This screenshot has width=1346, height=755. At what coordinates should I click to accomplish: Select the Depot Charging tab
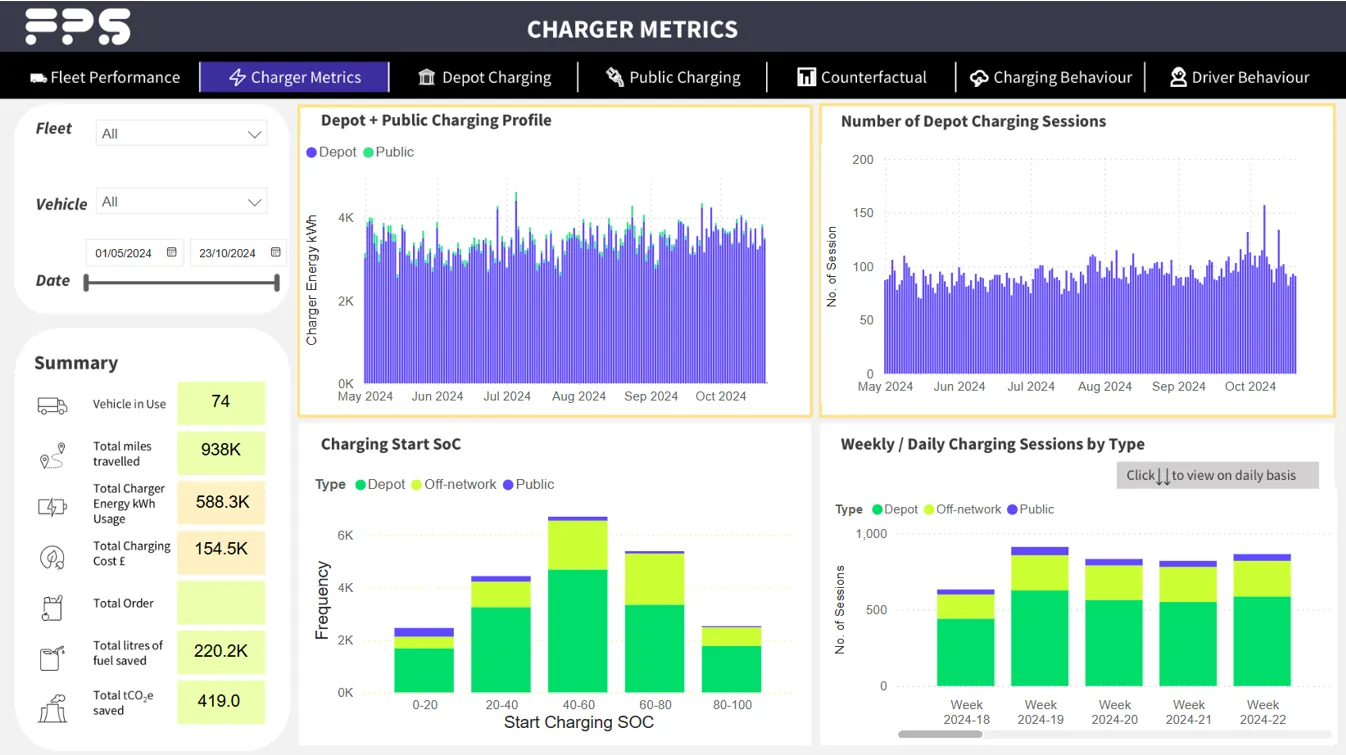point(487,76)
